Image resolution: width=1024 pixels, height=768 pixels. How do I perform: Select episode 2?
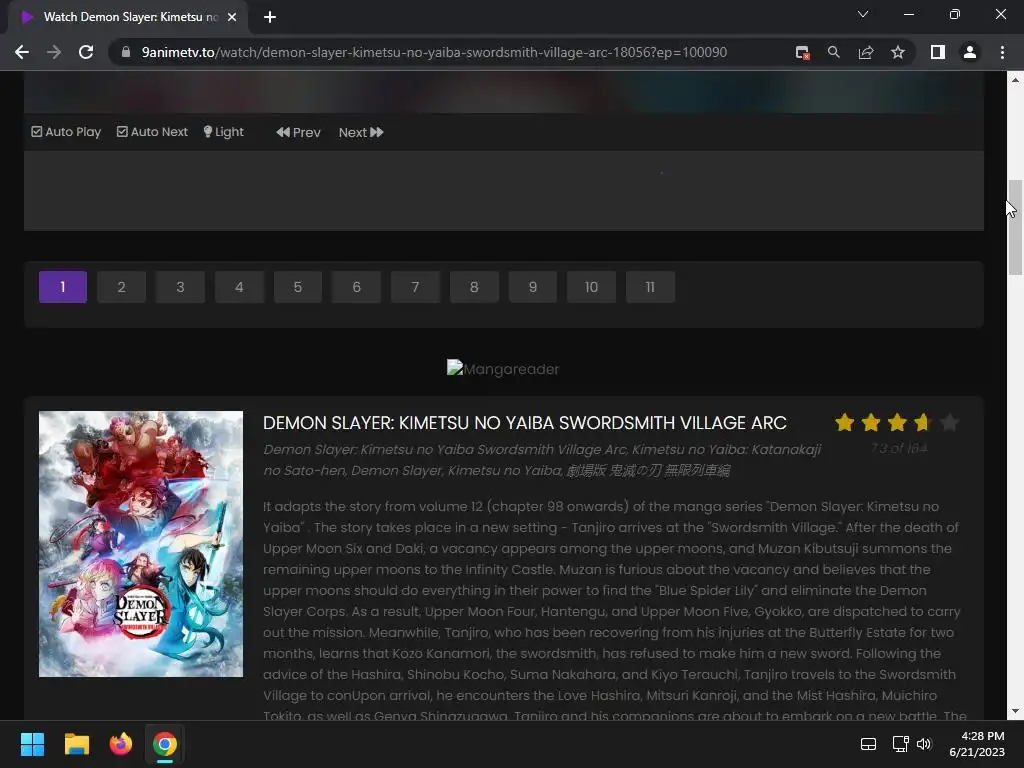[121, 287]
